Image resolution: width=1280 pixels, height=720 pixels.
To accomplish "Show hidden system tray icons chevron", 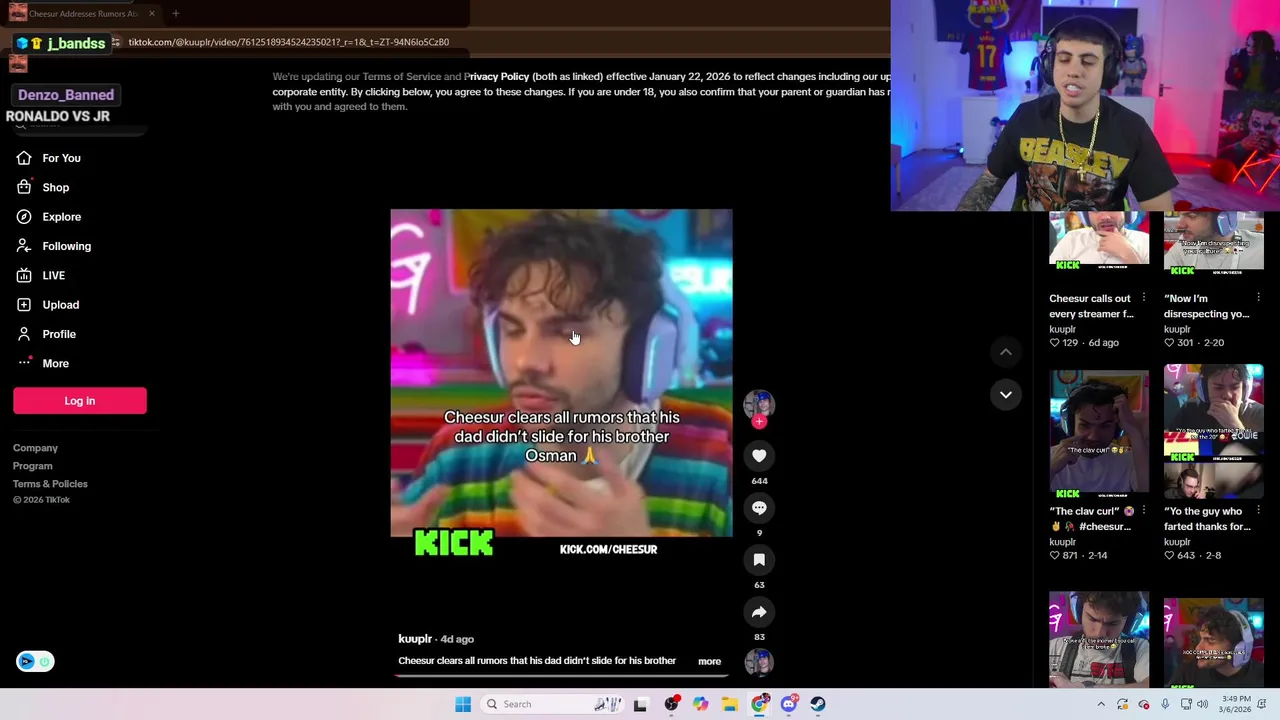I will point(1101,704).
